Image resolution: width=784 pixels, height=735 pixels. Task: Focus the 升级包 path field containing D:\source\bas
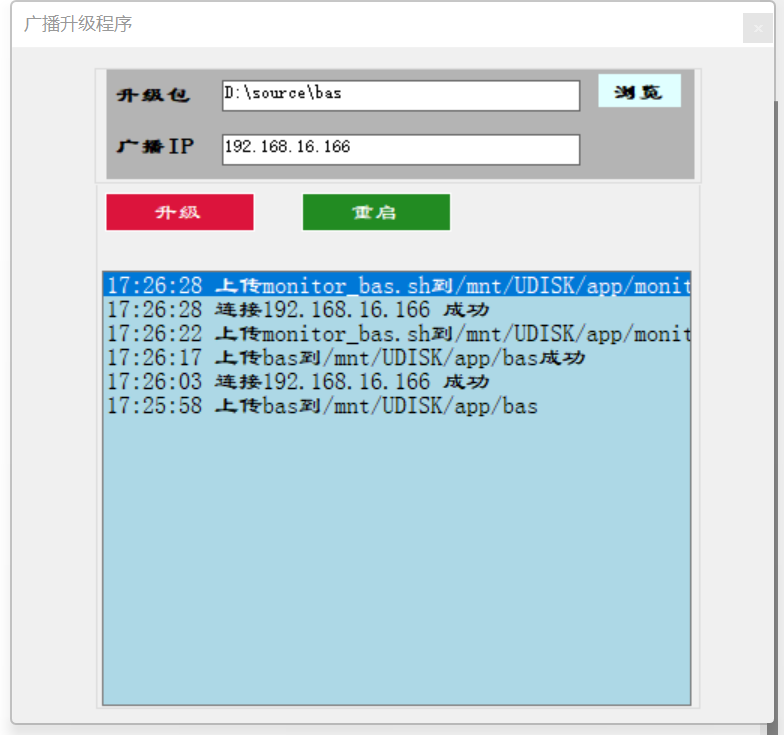[x=400, y=95]
